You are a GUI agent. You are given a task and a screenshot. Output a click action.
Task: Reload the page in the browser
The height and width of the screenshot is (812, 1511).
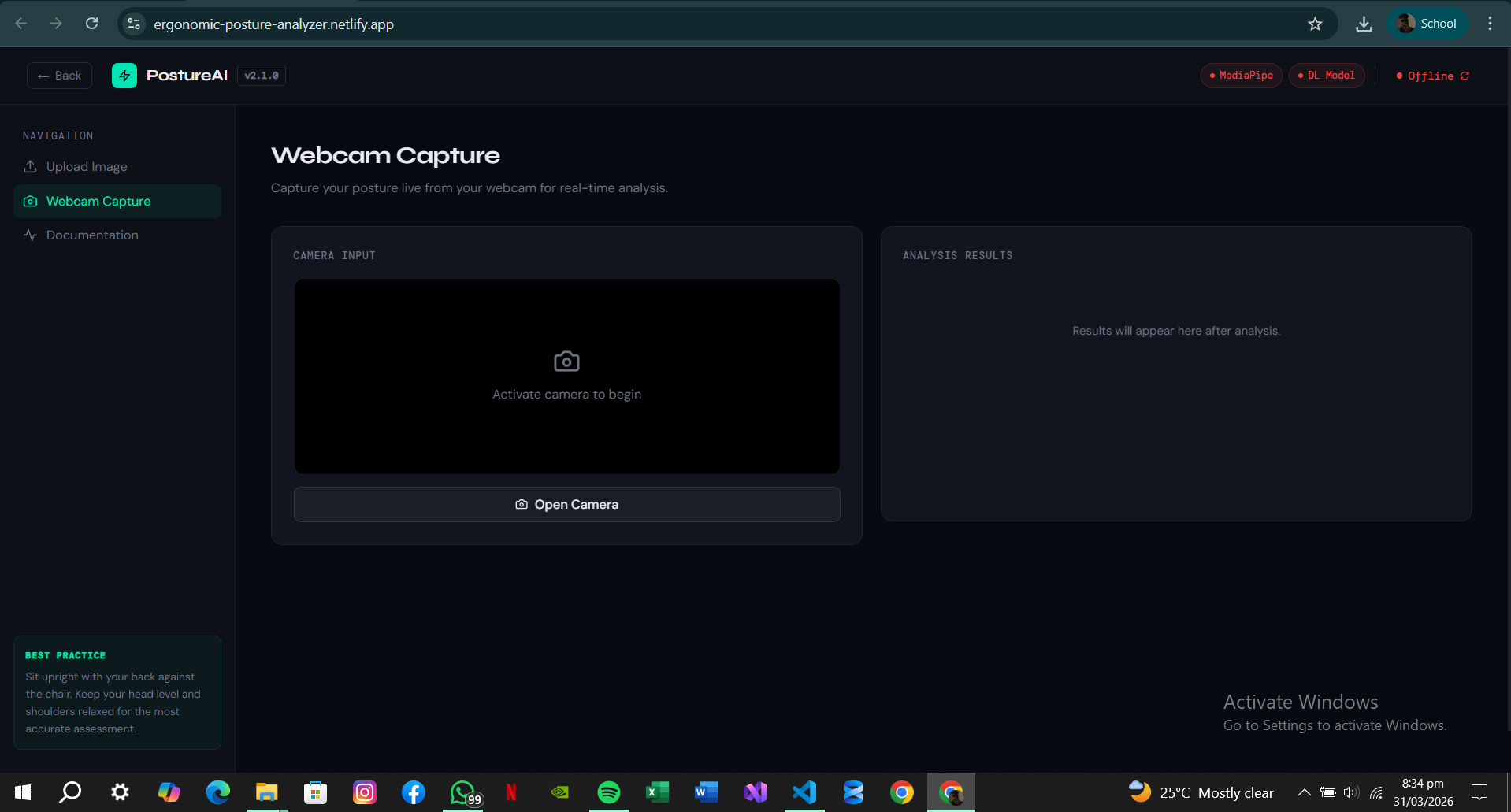click(x=92, y=24)
